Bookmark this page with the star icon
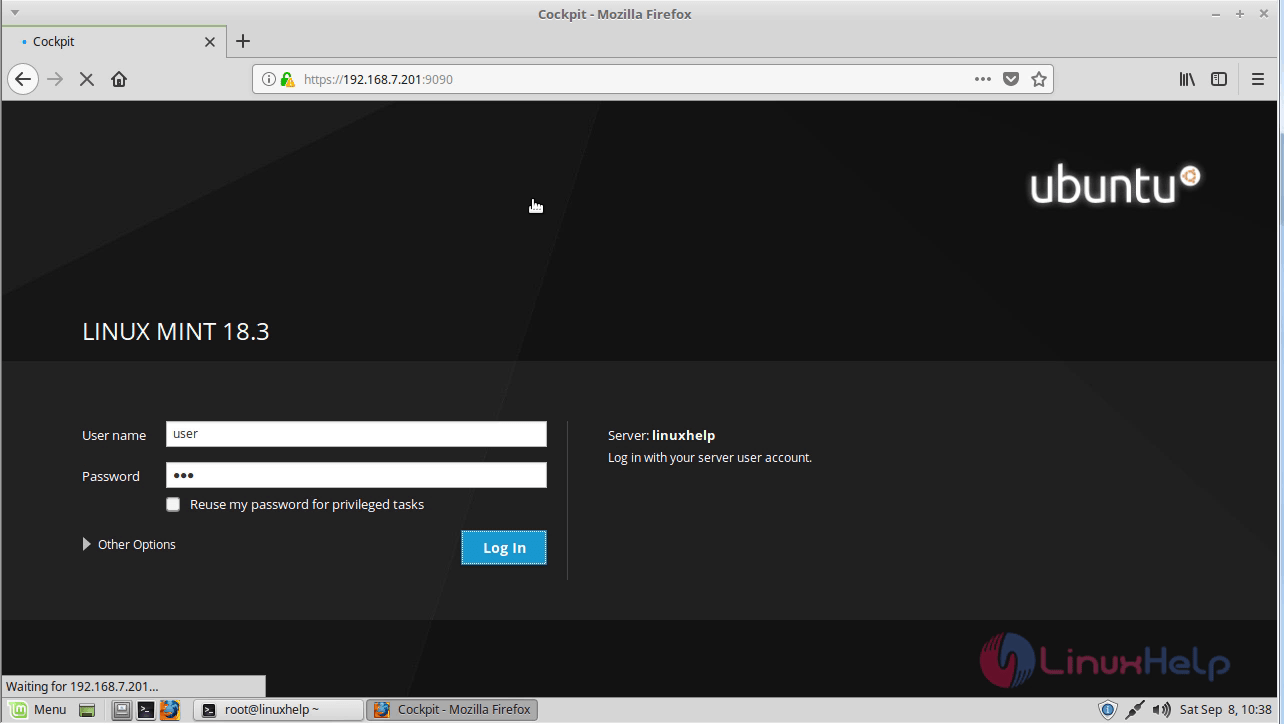This screenshot has width=1284, height=724. pos(1039,79)
